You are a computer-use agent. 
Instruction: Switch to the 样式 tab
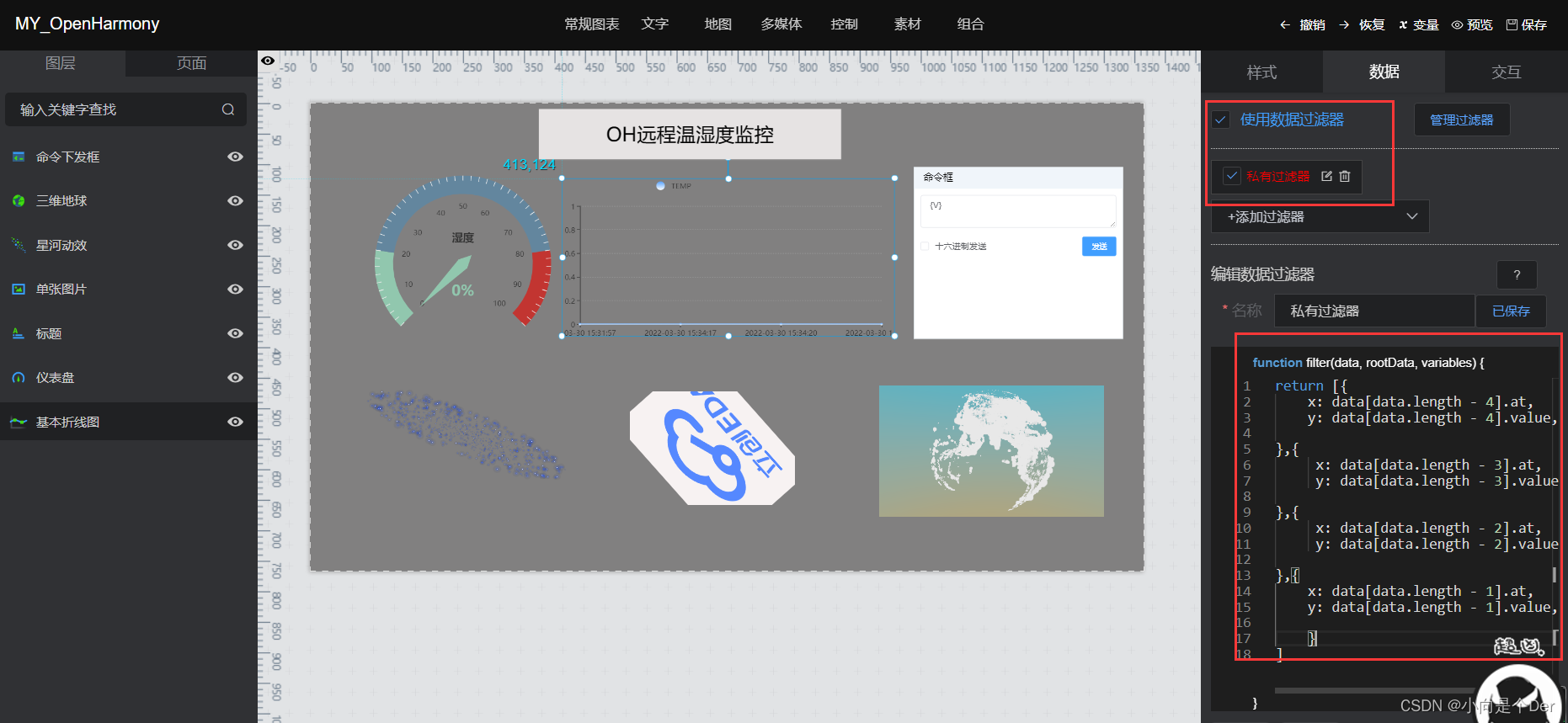[x=1261, y=72]
